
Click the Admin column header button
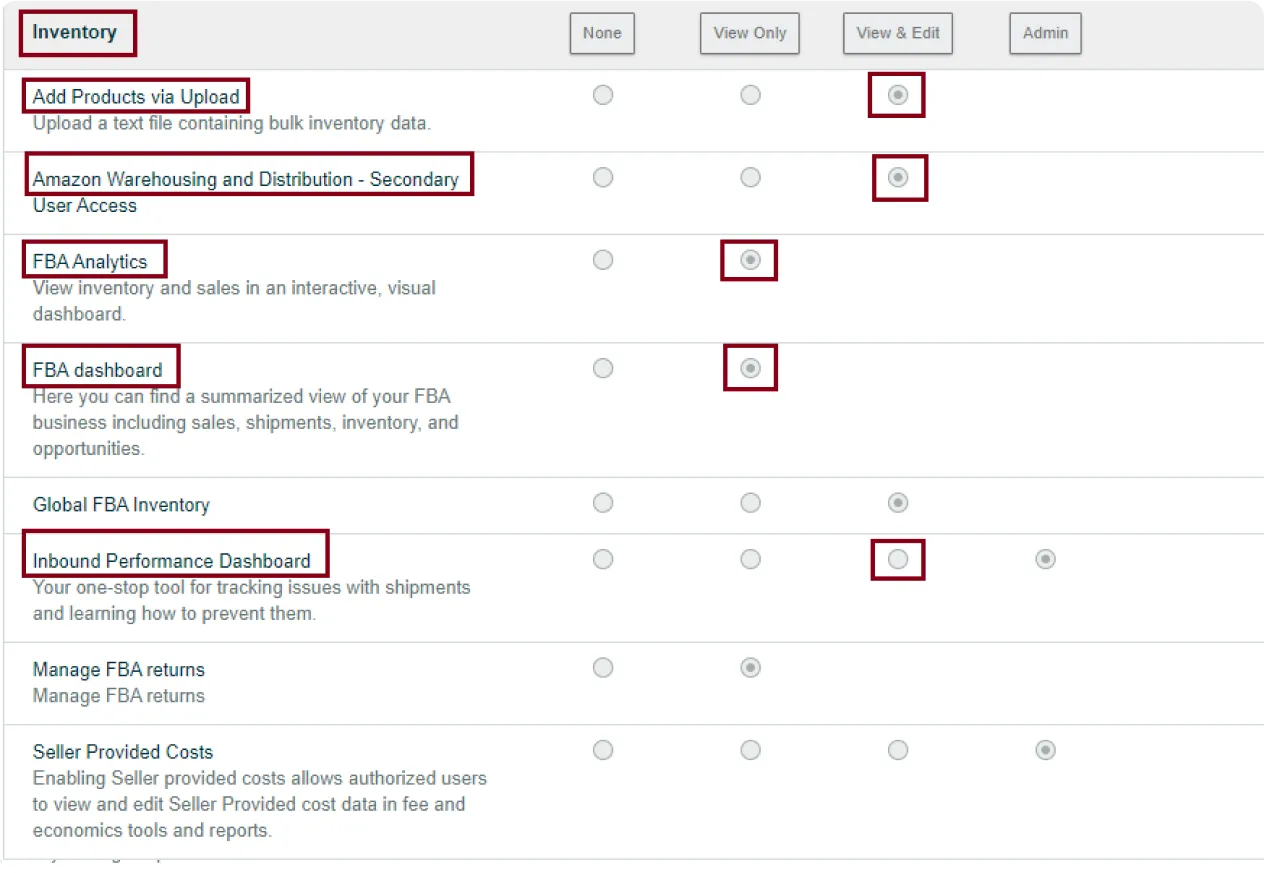(x=1045, y=33)
